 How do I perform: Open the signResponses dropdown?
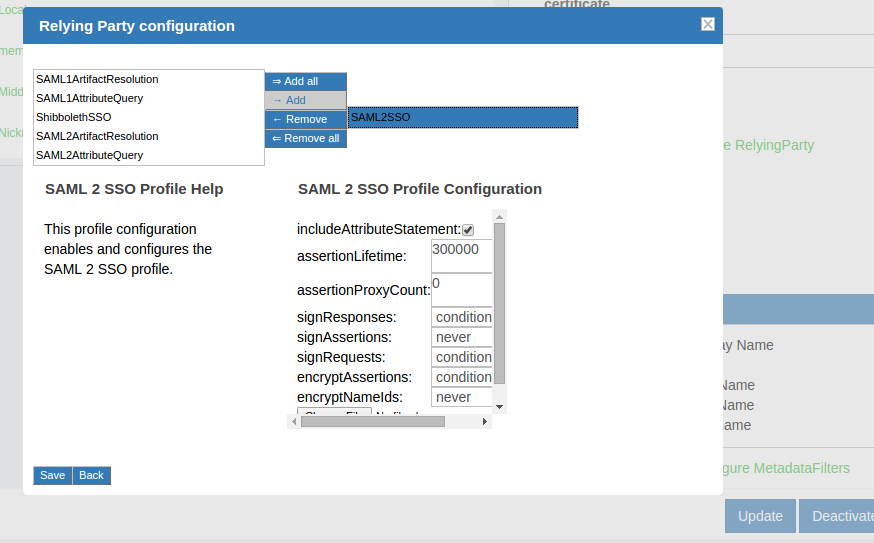pos(462,317)
